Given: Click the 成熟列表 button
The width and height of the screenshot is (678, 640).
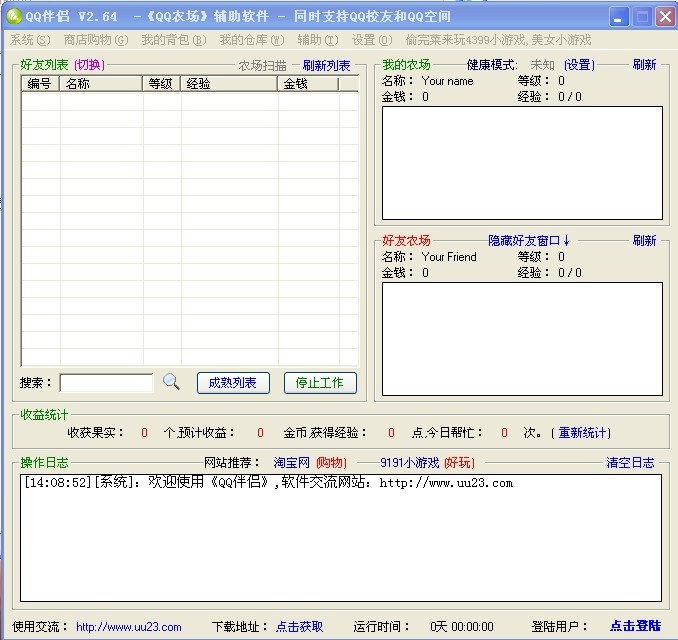Looking at the screenshot, I should (233, 383).
